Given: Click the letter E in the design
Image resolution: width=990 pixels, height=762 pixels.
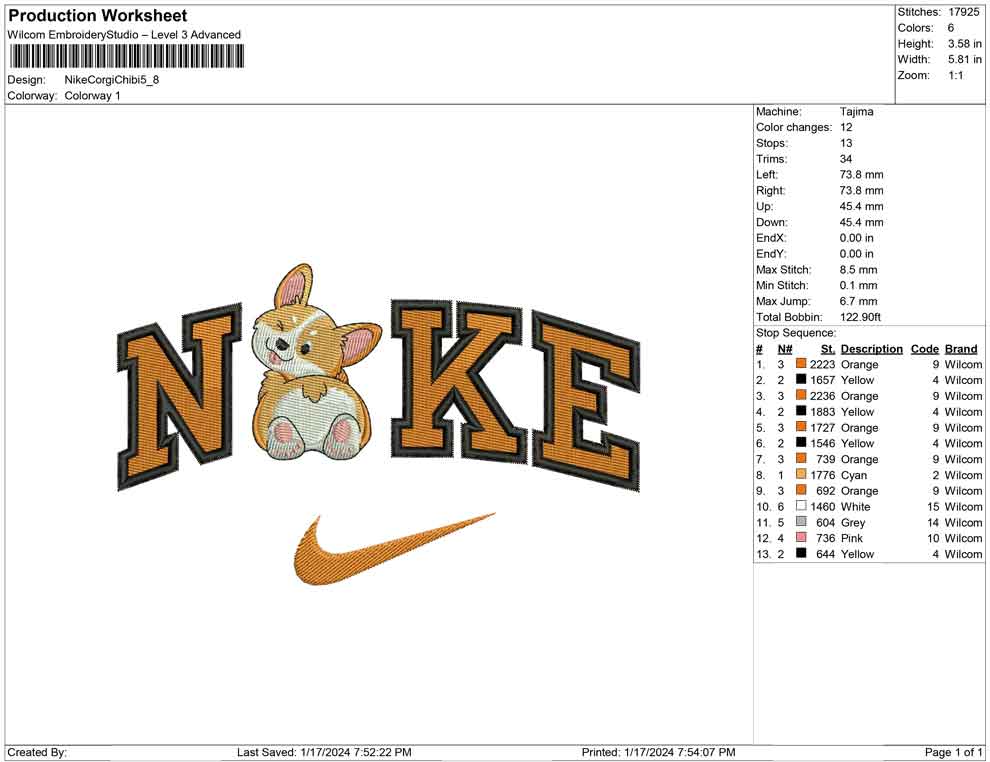Looking at the screenshot, I should (587, 401).
